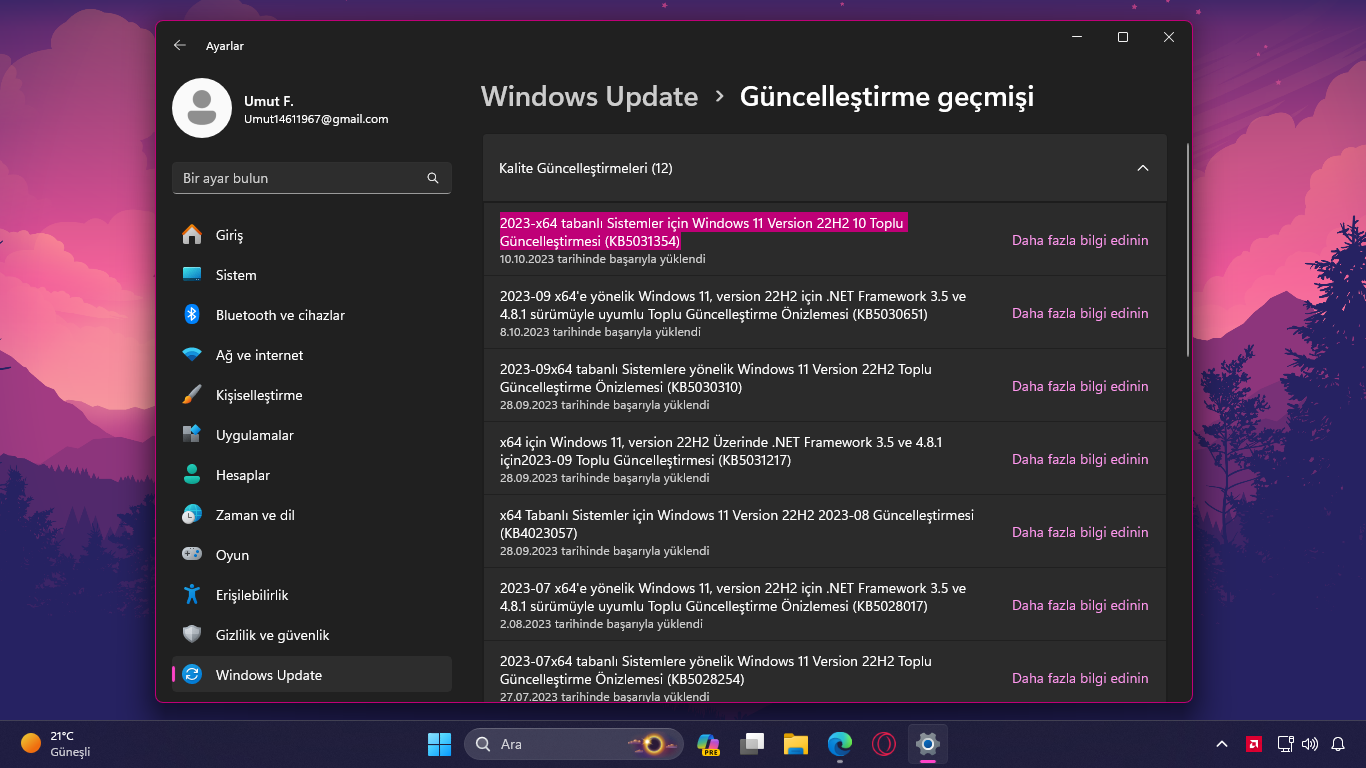
Task: Click the Windows Update breadcrumb heading
Action: coord(589,97)
